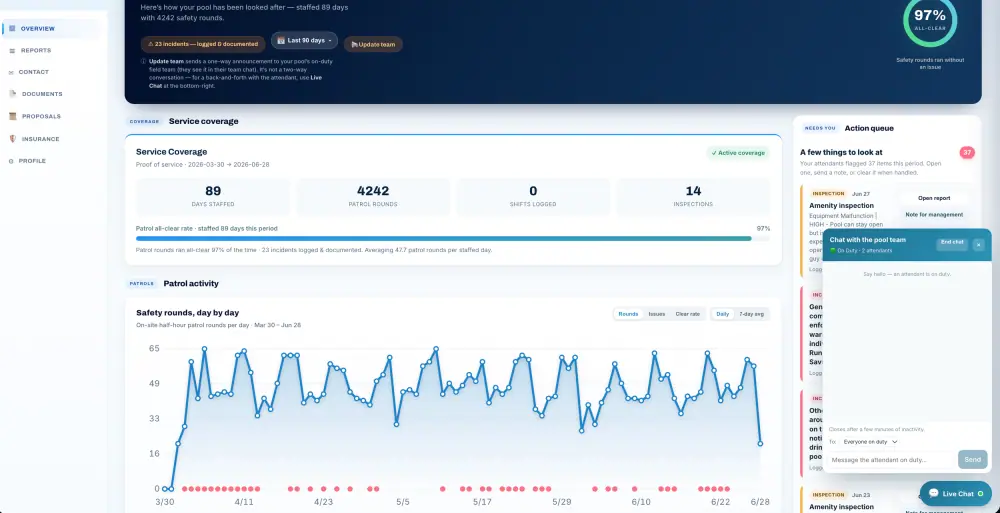Click the Insurance shield icon
The height and width of the screenshot is (513, 1000).
coord(13,138)
